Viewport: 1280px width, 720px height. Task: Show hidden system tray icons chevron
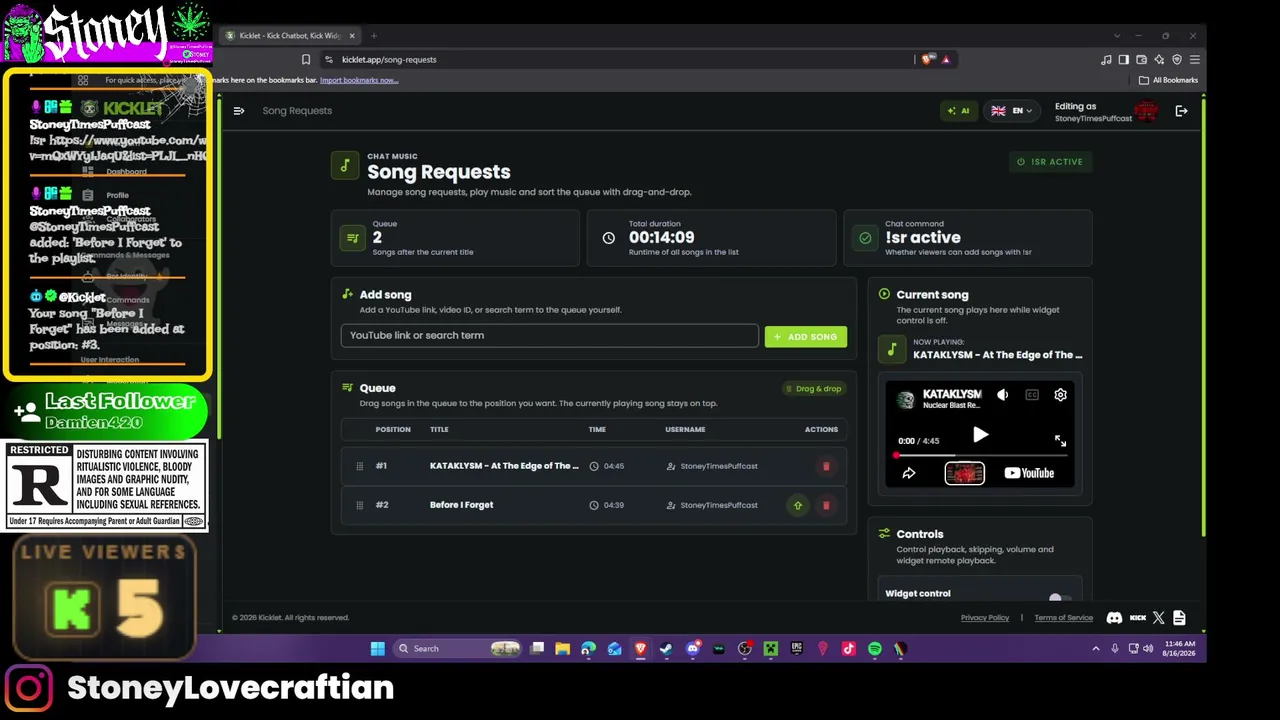tap(1096, 649)
